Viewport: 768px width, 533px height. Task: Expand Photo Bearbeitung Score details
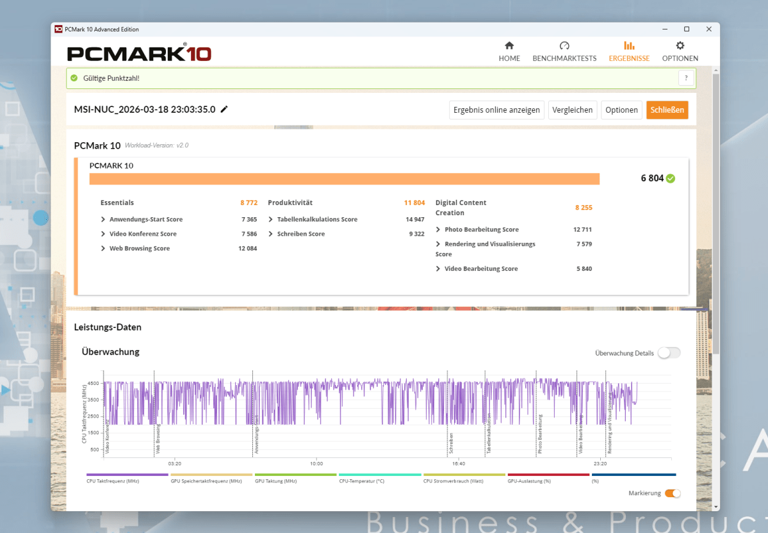[438, 230]
